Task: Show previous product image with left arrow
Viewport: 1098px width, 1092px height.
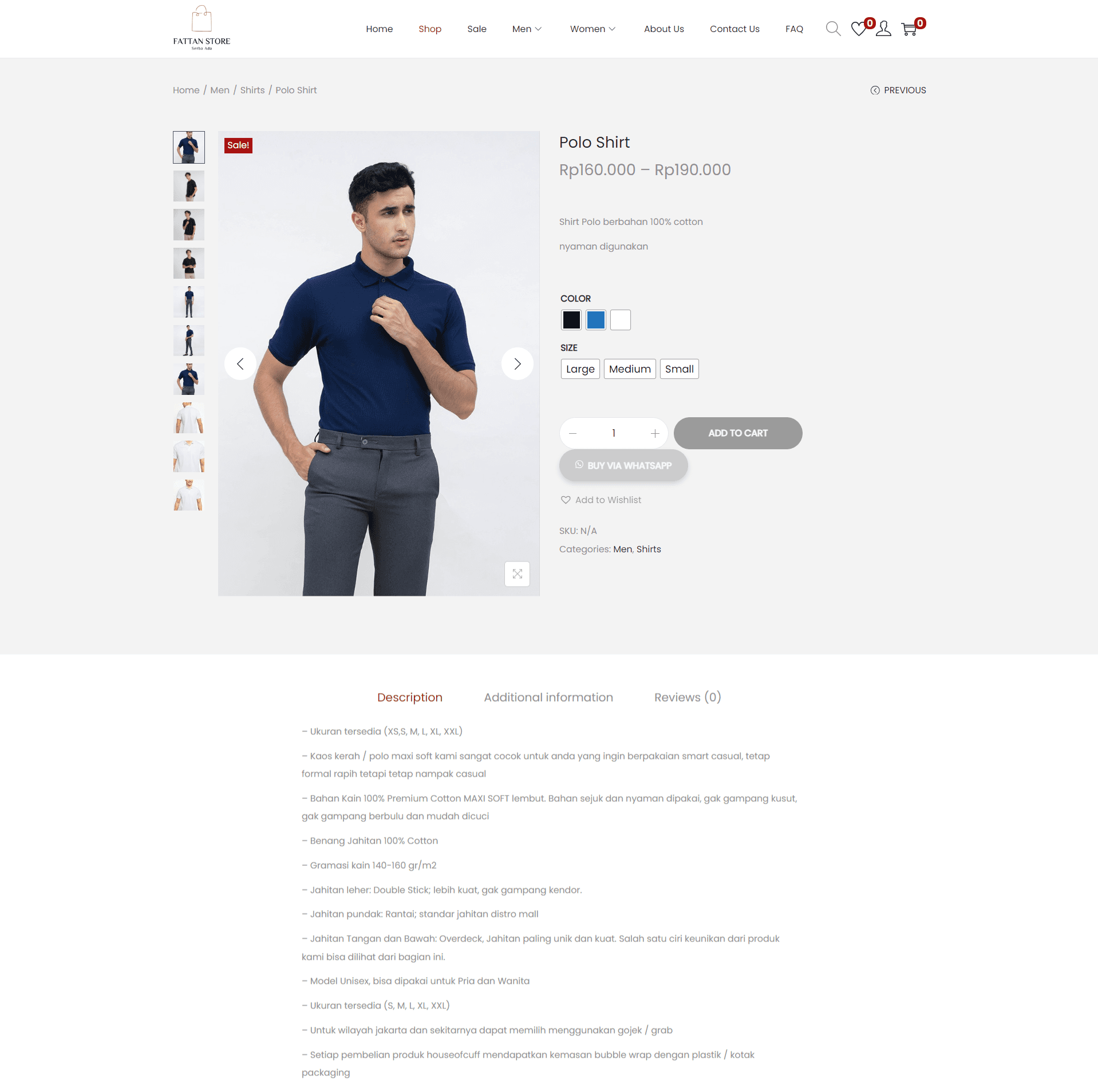Action: coord(240,363)
